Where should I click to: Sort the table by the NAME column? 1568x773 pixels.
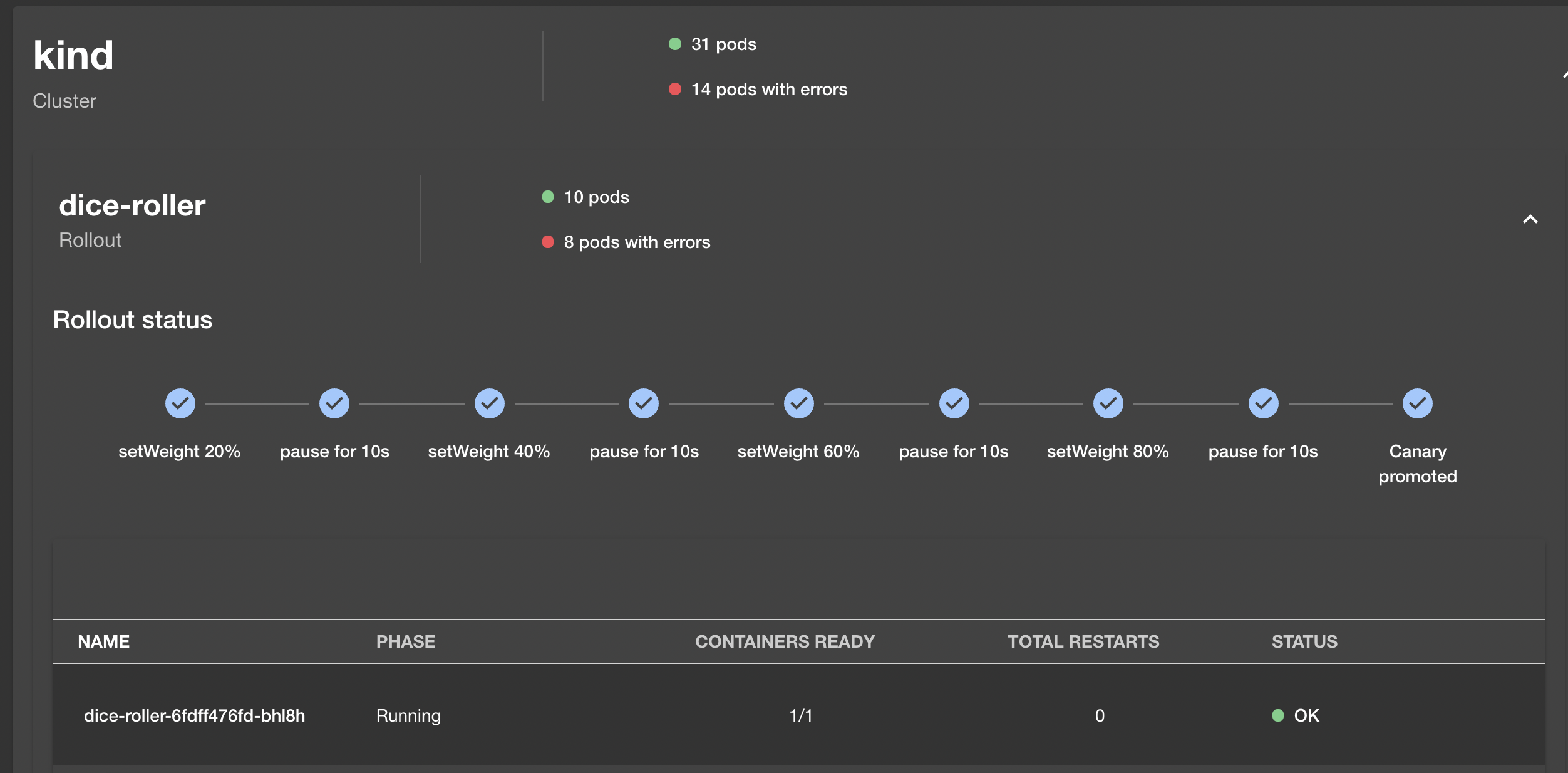104,641
